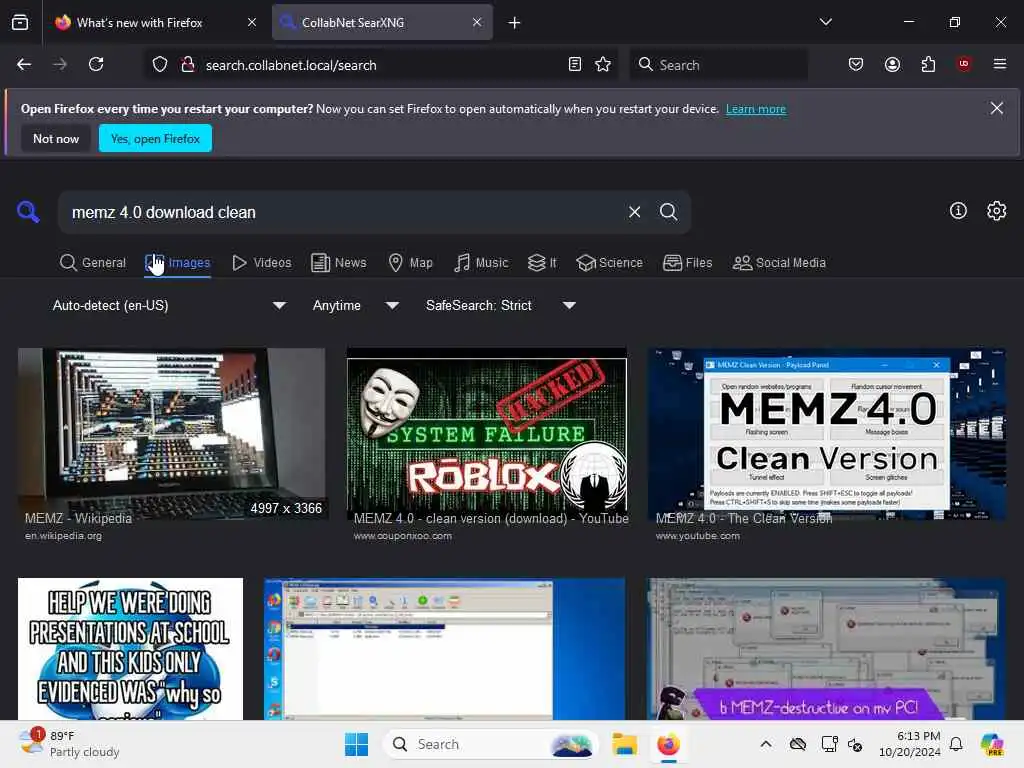Click the Yes, open Firefox button
Viewport: 1024px width, 768px height.
pos(155,138)
